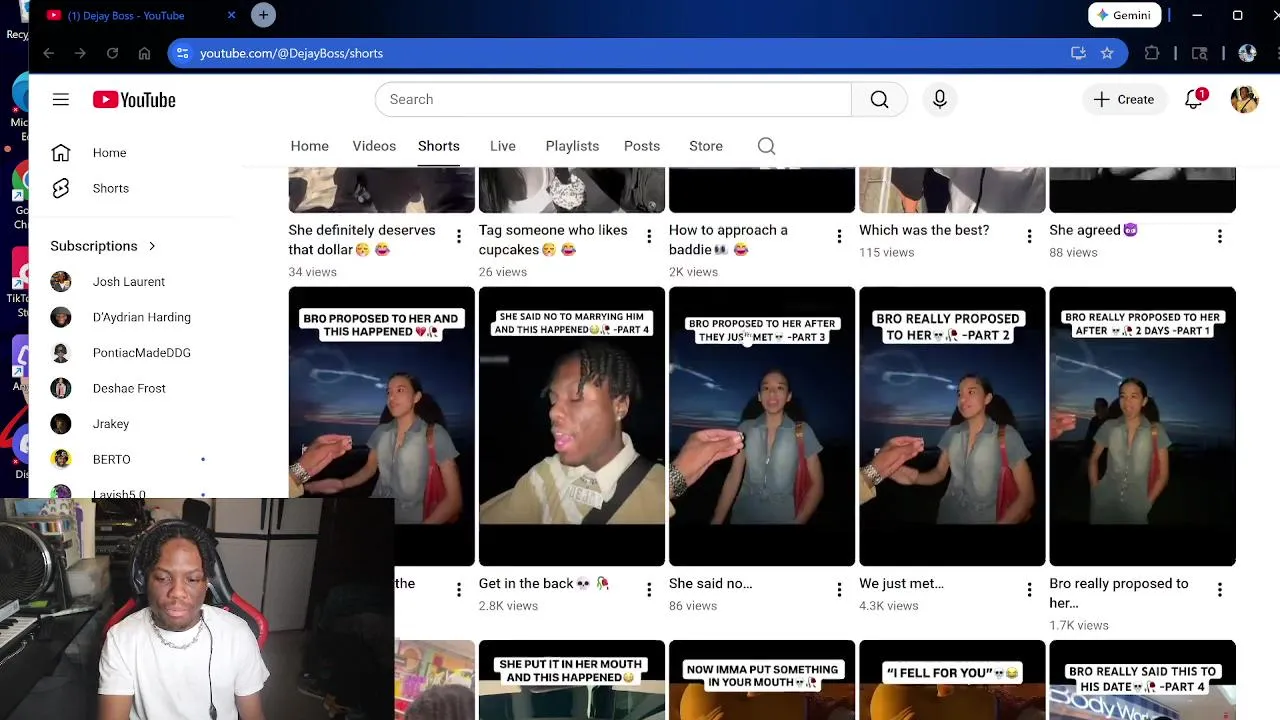
Task: View site information icon in address bar
Action: (x=182, y=53)
